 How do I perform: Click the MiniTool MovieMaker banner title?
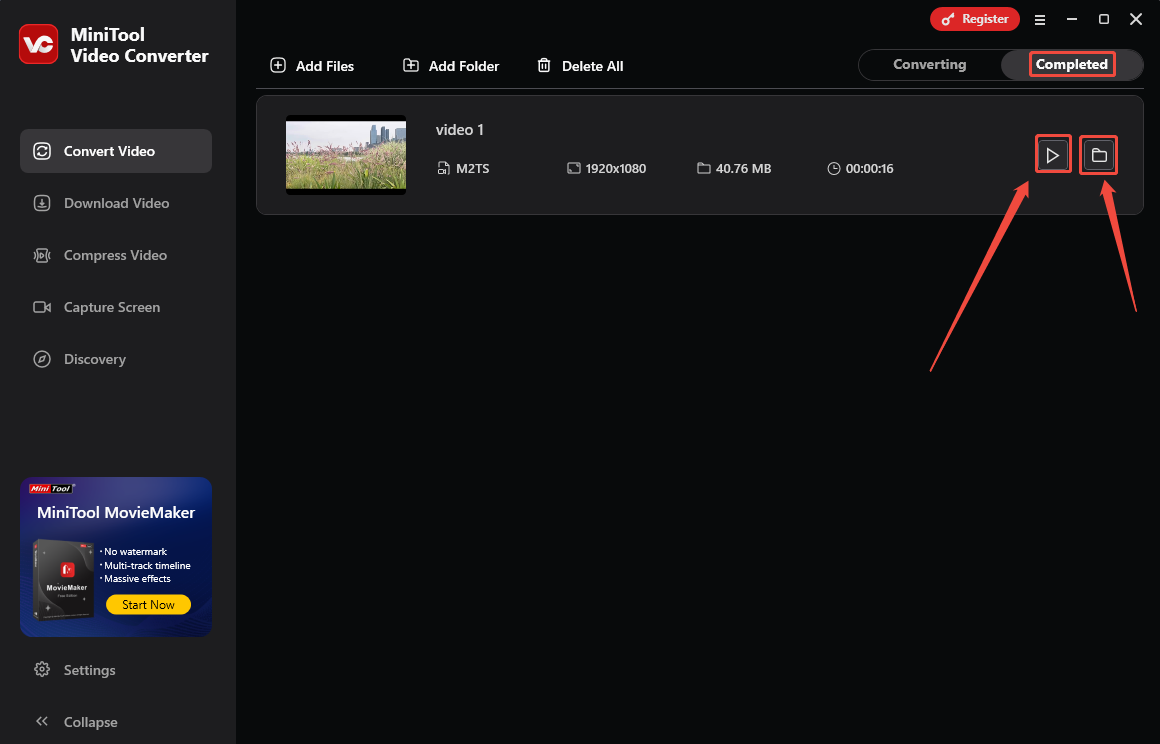click(116, 513)
